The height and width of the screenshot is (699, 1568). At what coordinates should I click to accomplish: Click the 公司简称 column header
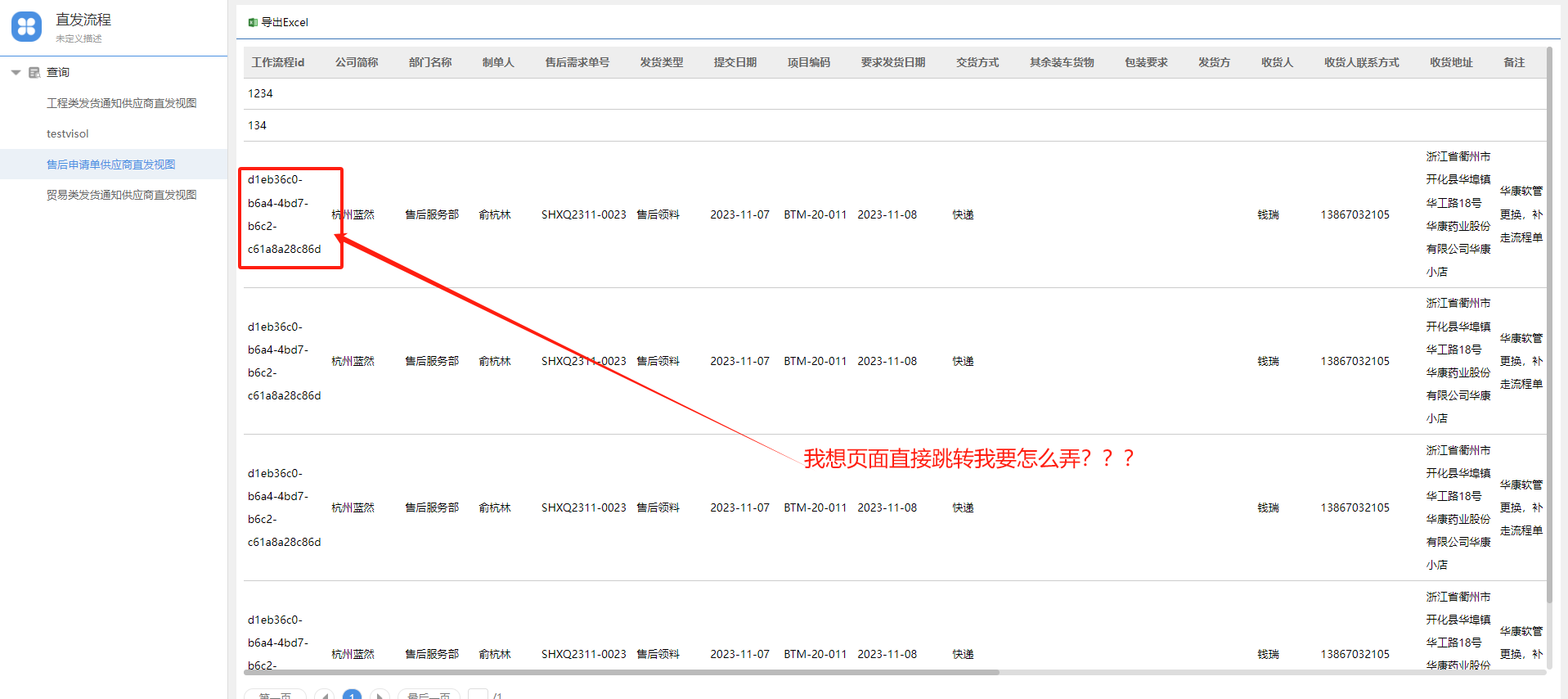(x=357, y=62)
